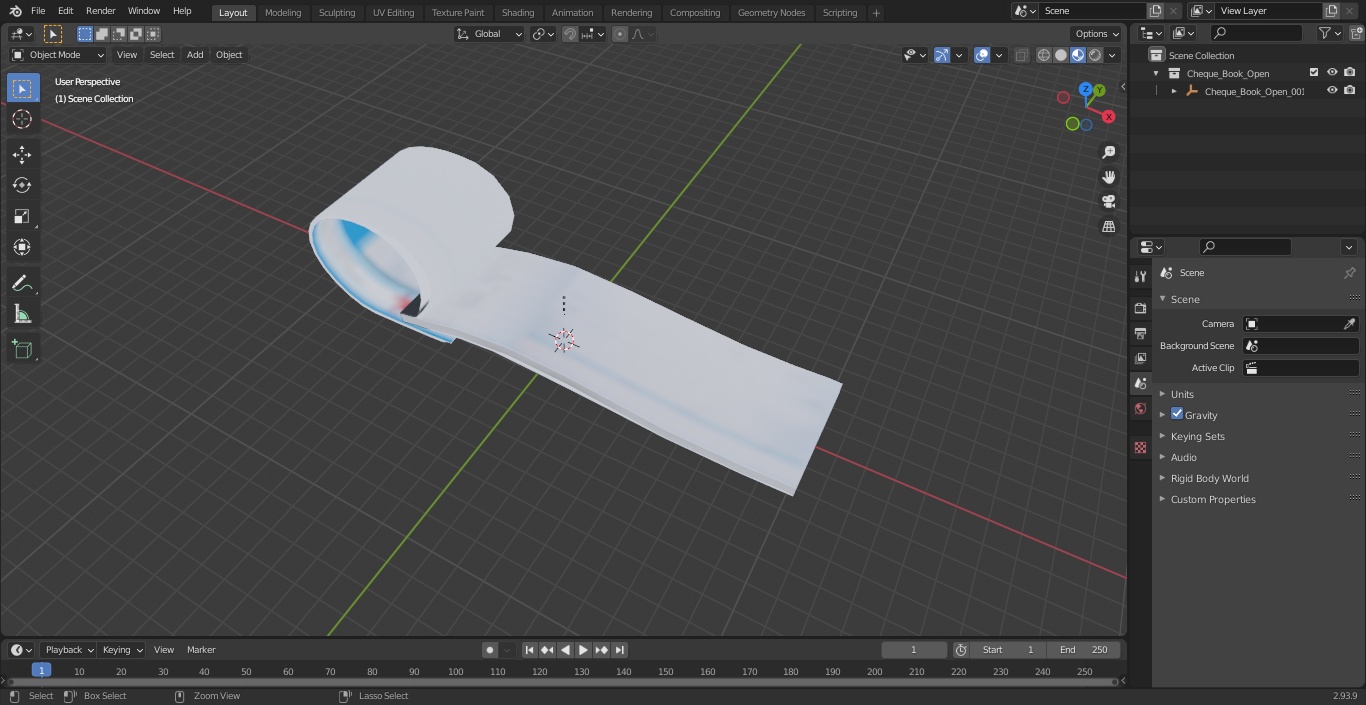Select the Add Cube tool
The height and width of the screenshot is (705, 1366).
[x=22, y=350]
